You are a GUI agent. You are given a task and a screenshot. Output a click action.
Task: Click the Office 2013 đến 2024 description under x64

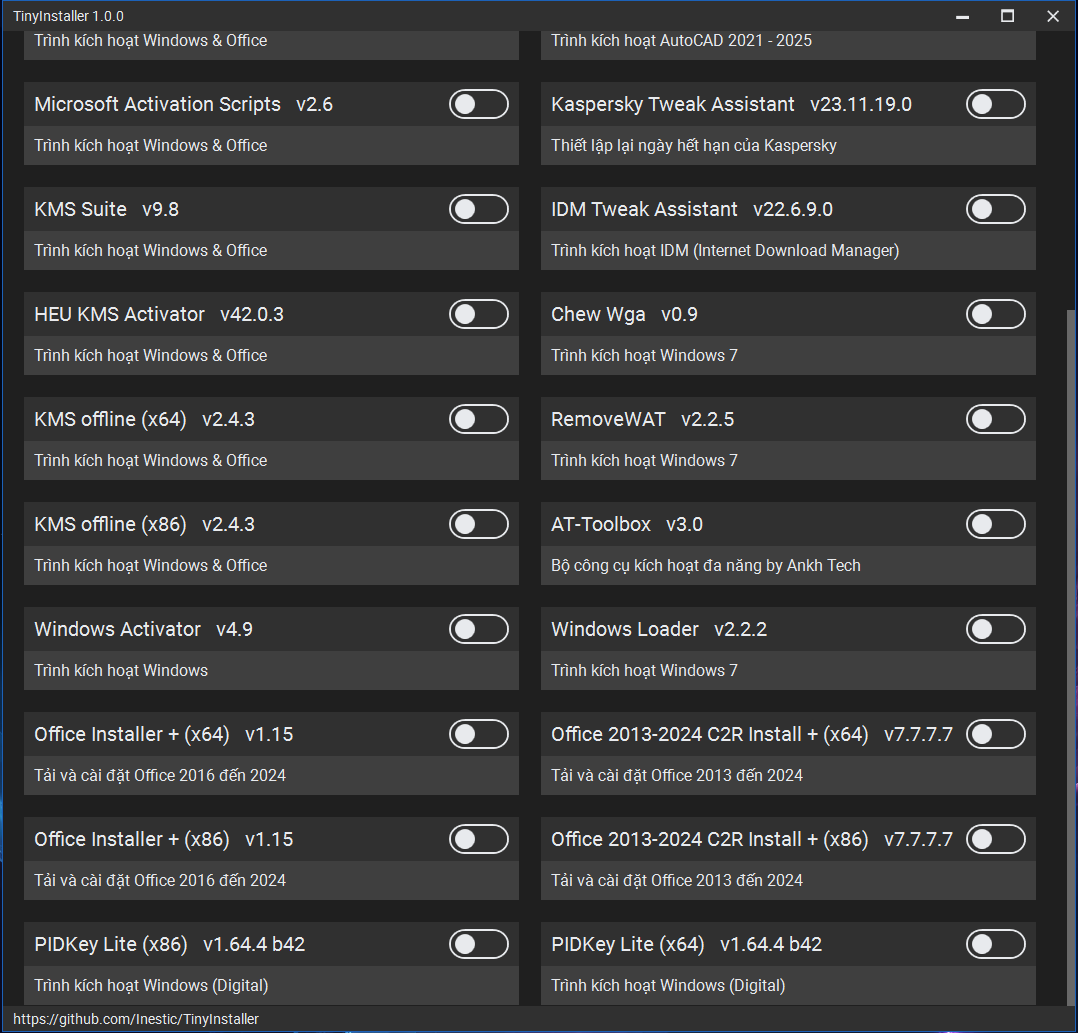[677, 775]
